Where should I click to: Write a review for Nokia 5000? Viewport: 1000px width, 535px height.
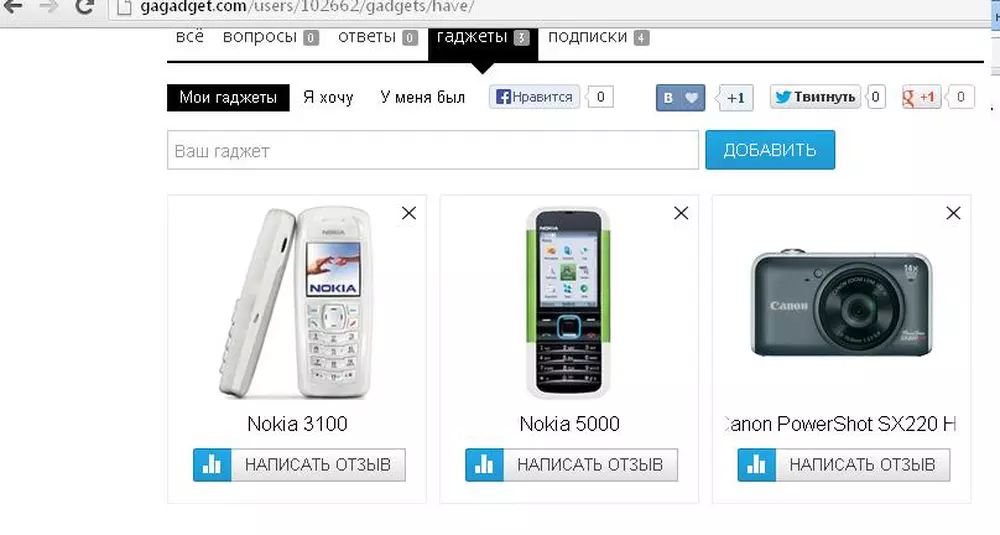[x=571, y=465]
